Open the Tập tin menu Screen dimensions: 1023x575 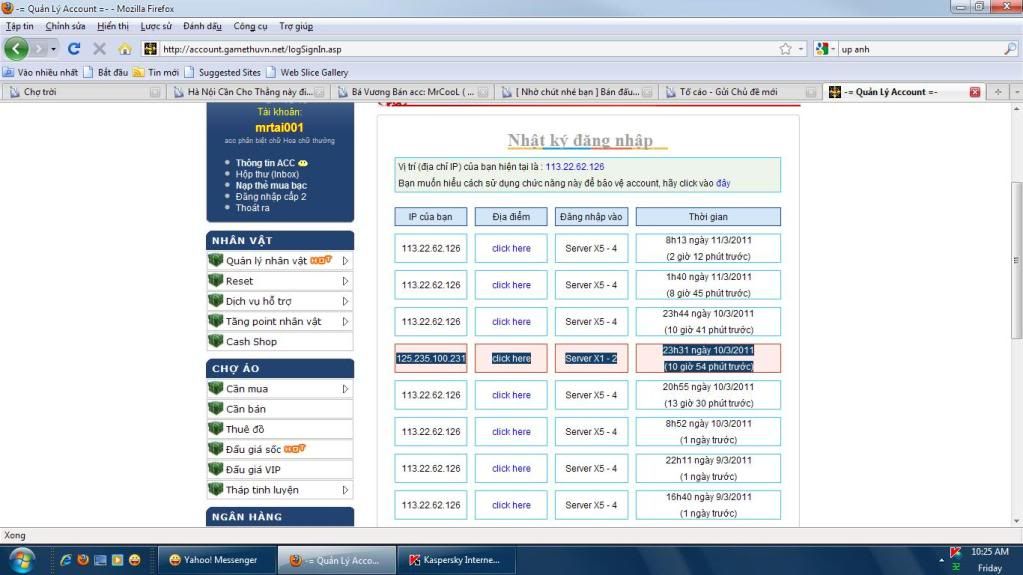20,26
